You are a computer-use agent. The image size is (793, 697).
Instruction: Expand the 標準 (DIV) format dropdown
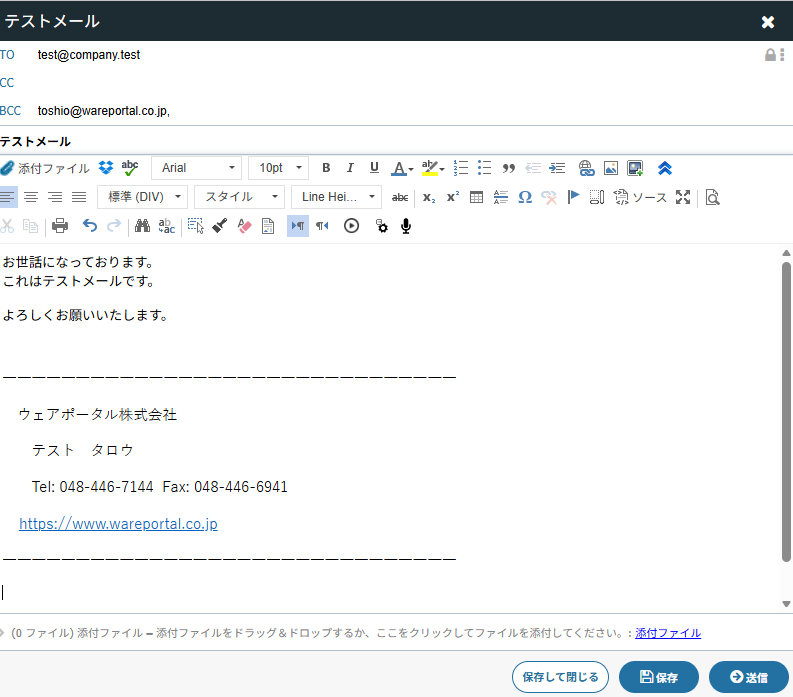pos(142,197)
